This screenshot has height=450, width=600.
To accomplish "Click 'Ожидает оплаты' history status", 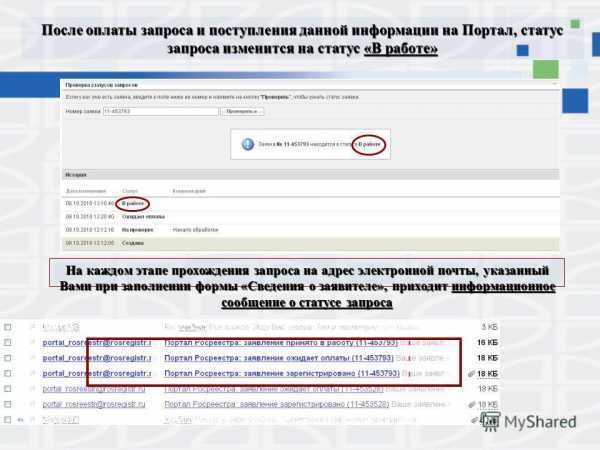I will tap(143, 217).
